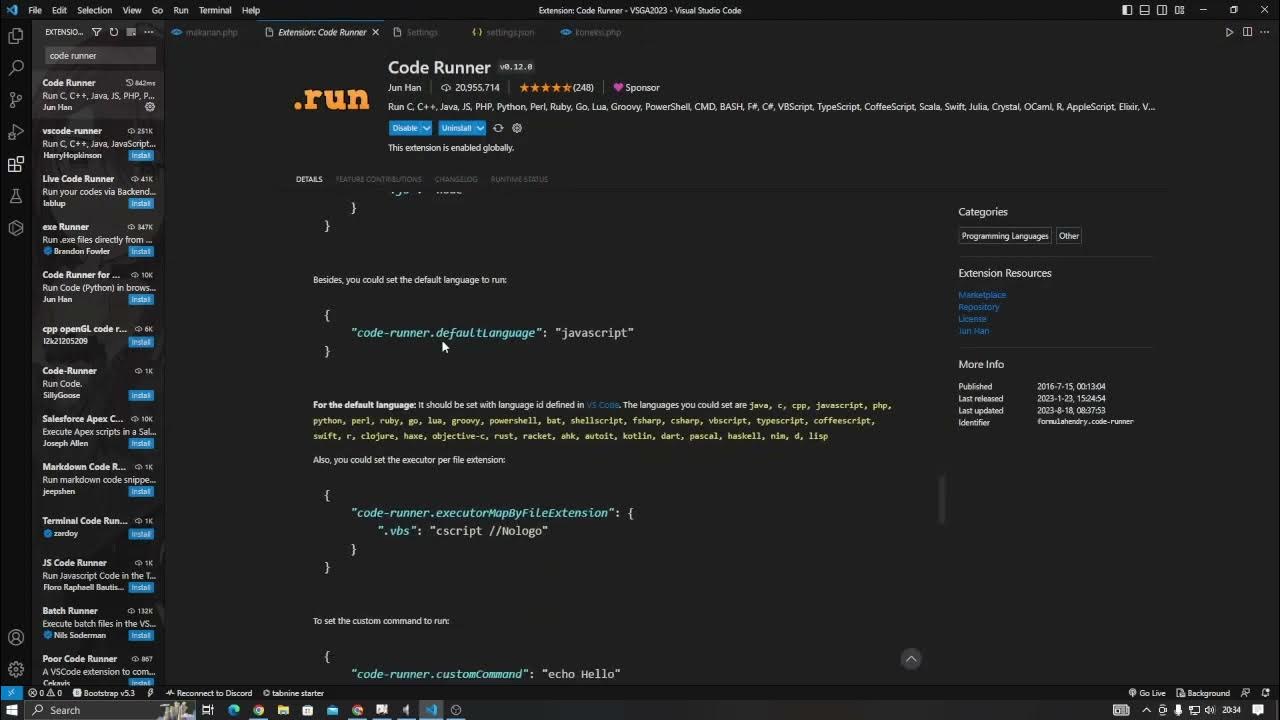Screen dimensions: 1280x720
Task: Click the Sponsor link
Action: pyautogui.click(x=636, y=87)
